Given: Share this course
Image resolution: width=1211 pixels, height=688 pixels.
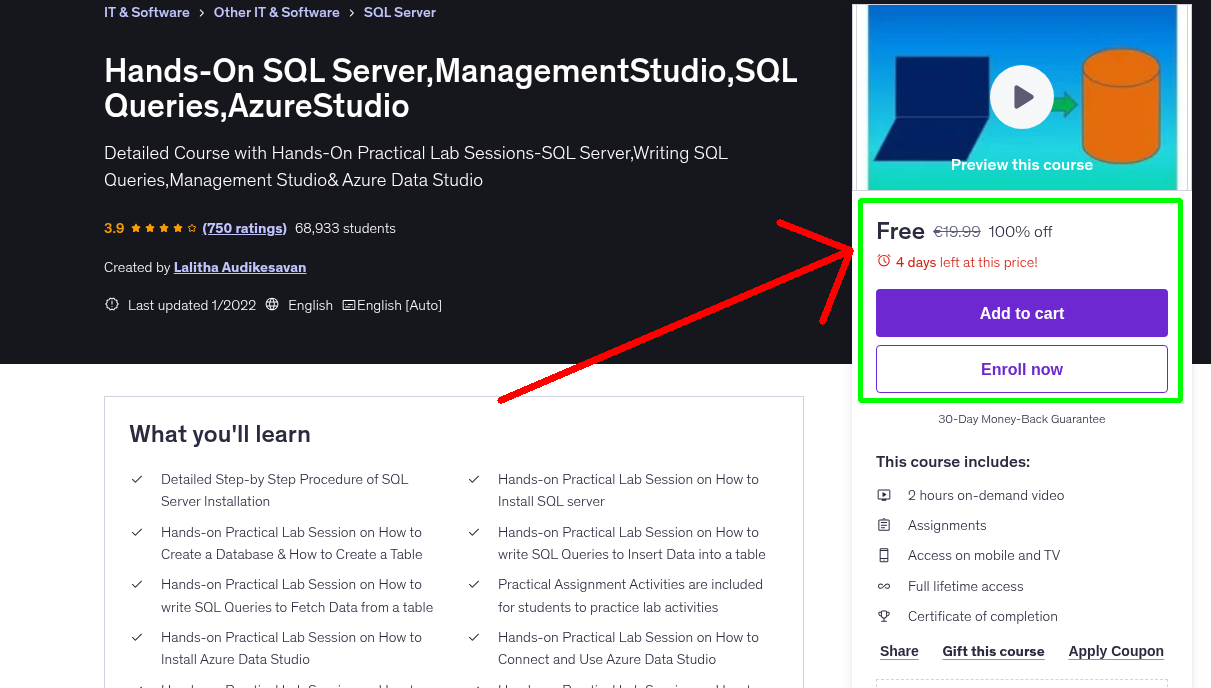Looking at the screenshot, I should (x=899, y=651).
